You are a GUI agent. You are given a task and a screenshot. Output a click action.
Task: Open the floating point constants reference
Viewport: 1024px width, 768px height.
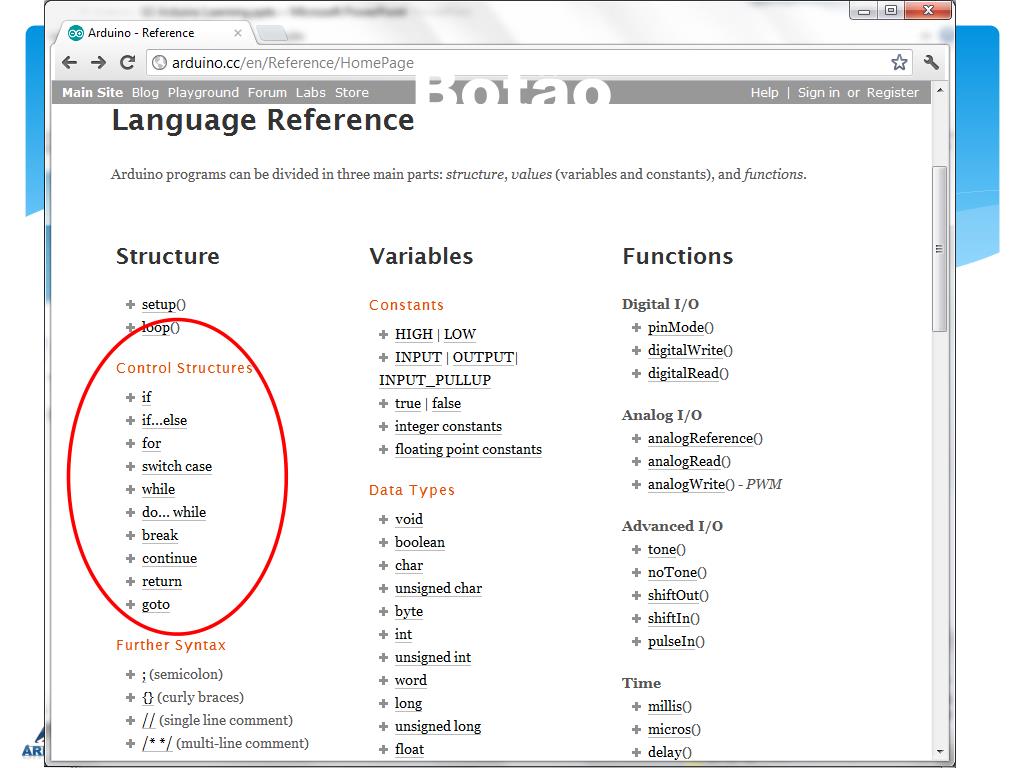pyautogui.click(x=468, y=449)
